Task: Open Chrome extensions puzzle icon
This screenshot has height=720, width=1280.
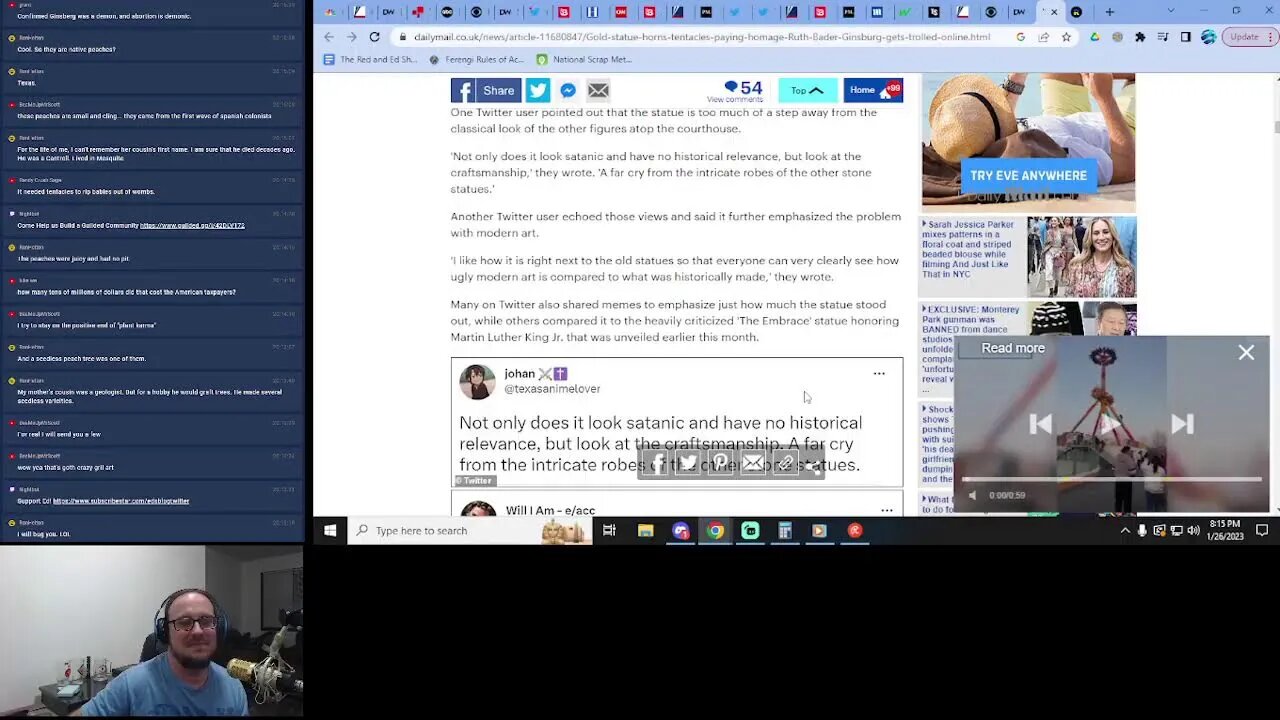Action: pos(1140,37)
